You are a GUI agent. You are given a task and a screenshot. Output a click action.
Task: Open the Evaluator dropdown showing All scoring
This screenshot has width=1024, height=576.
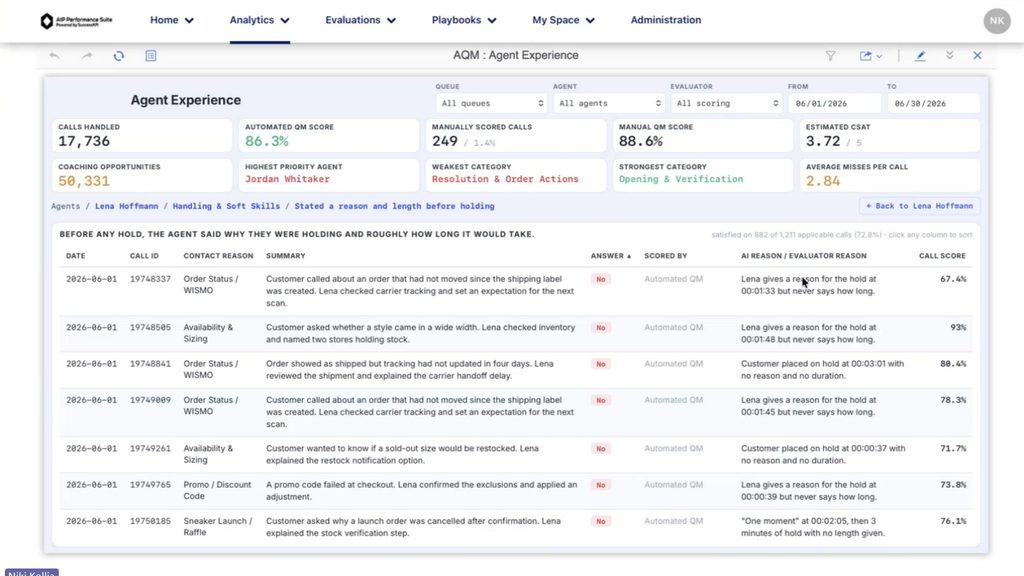coord(727,103)
